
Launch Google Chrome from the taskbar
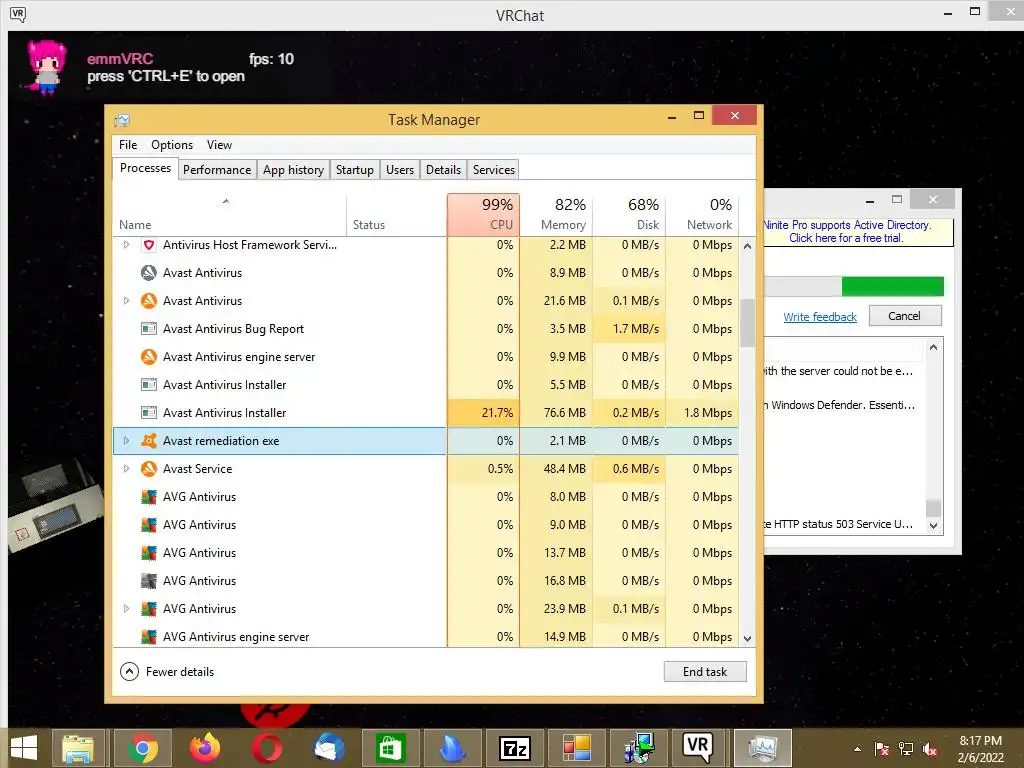pyautogui.click(x=143, y=748)
